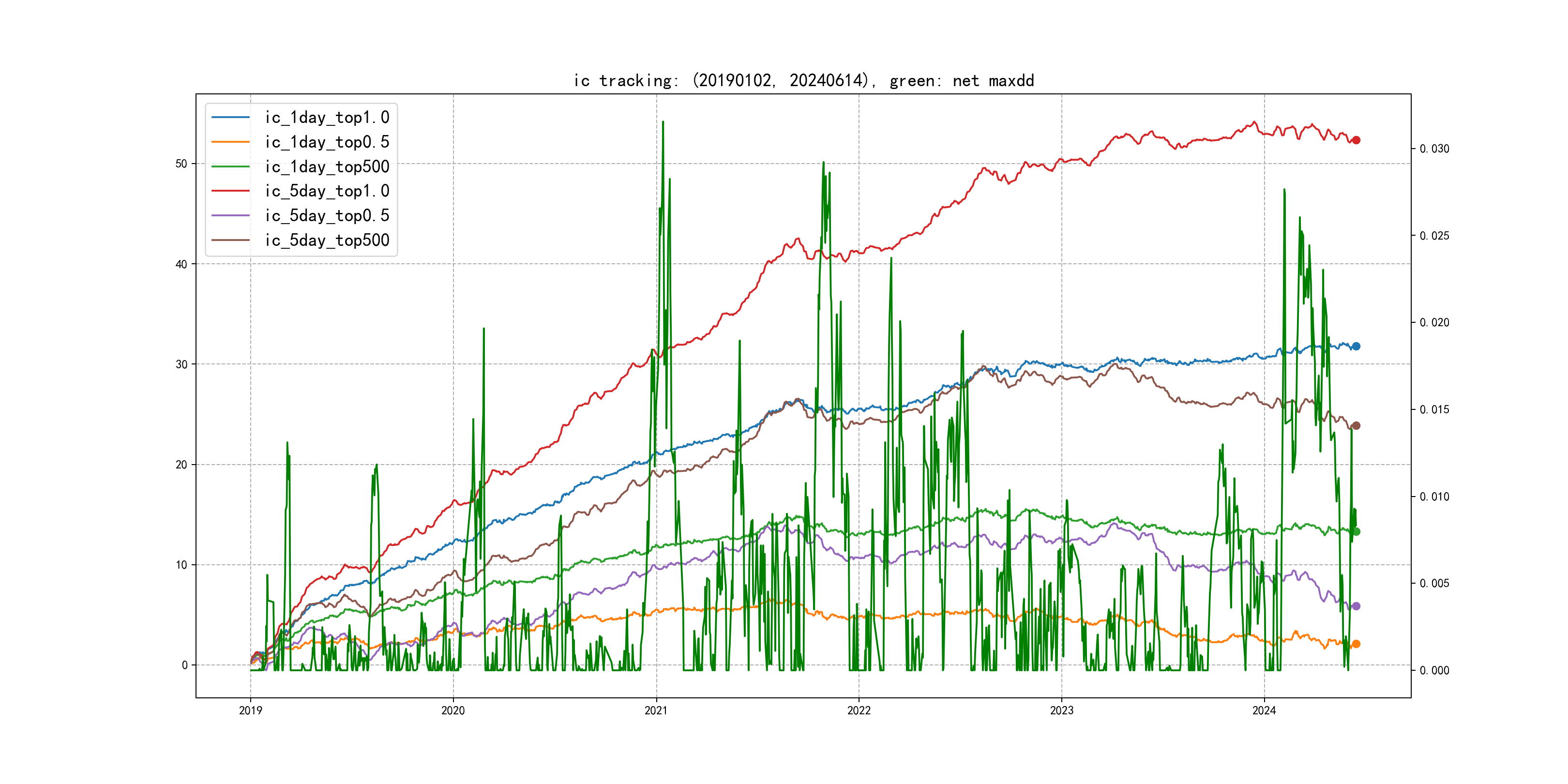Screen dimensions: 1568x784
Task: Click the 2021 x-axis tick label
Action: [656, 710]
